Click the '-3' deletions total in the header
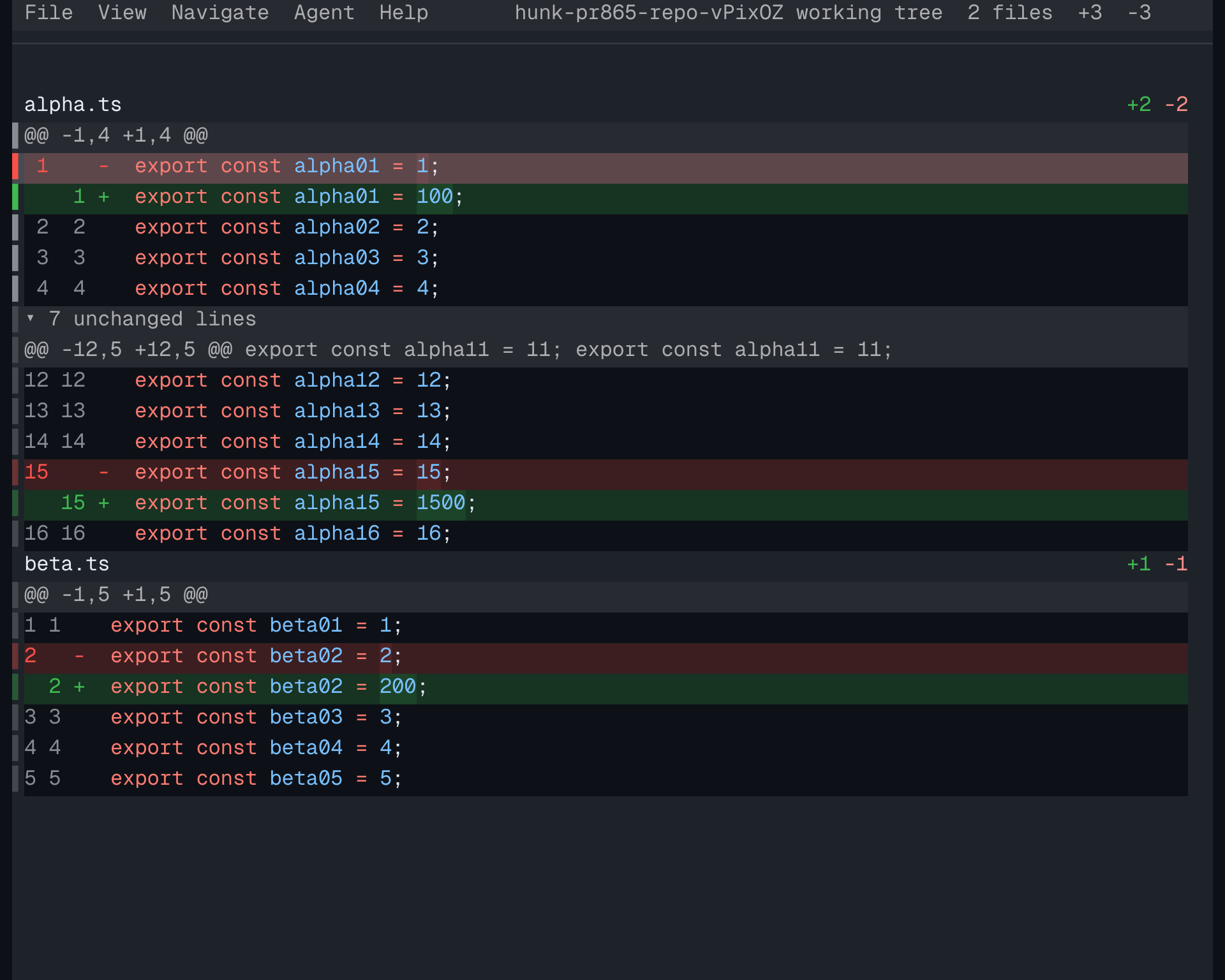This screenshot has width=1225, height=980. pyautogui.click(x=1140, y=13)
